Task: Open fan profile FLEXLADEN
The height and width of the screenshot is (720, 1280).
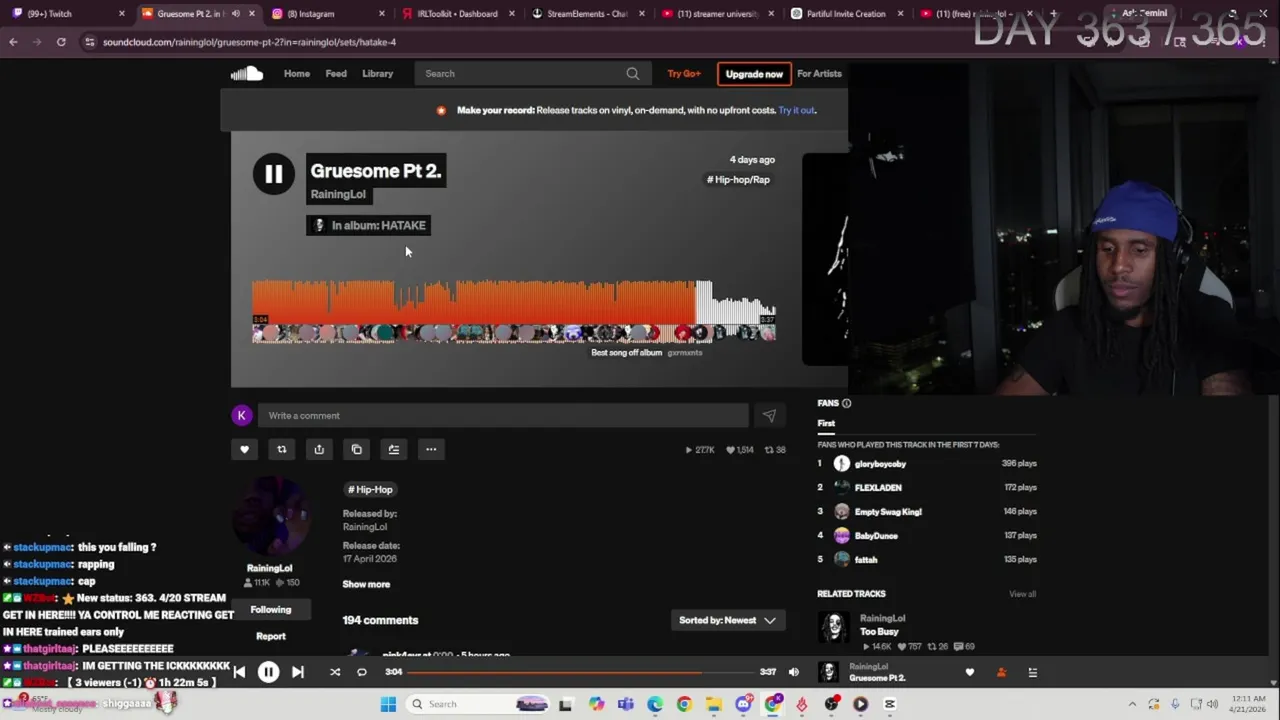Action: pos(878,488)
